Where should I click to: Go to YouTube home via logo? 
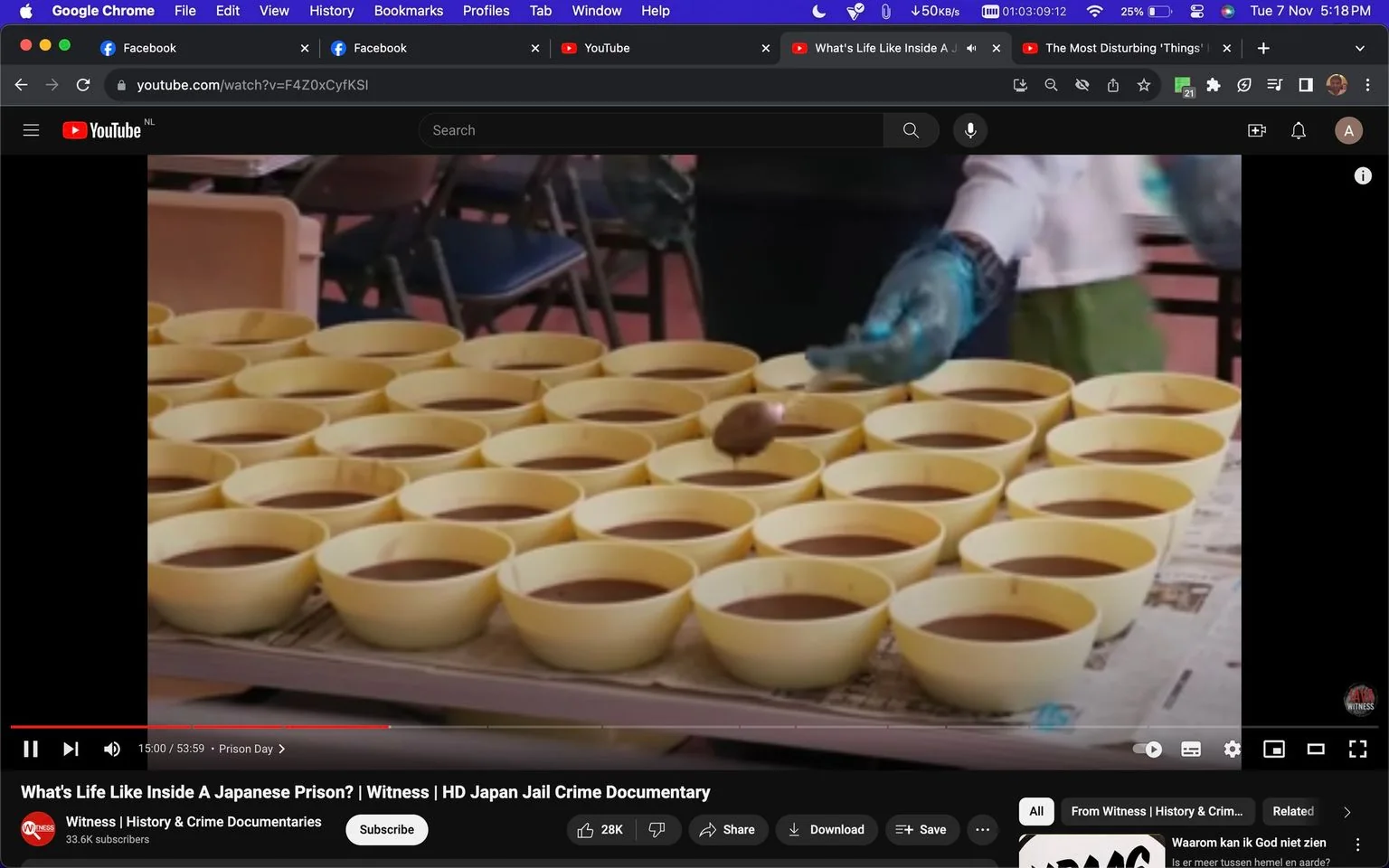coord(101,130)
